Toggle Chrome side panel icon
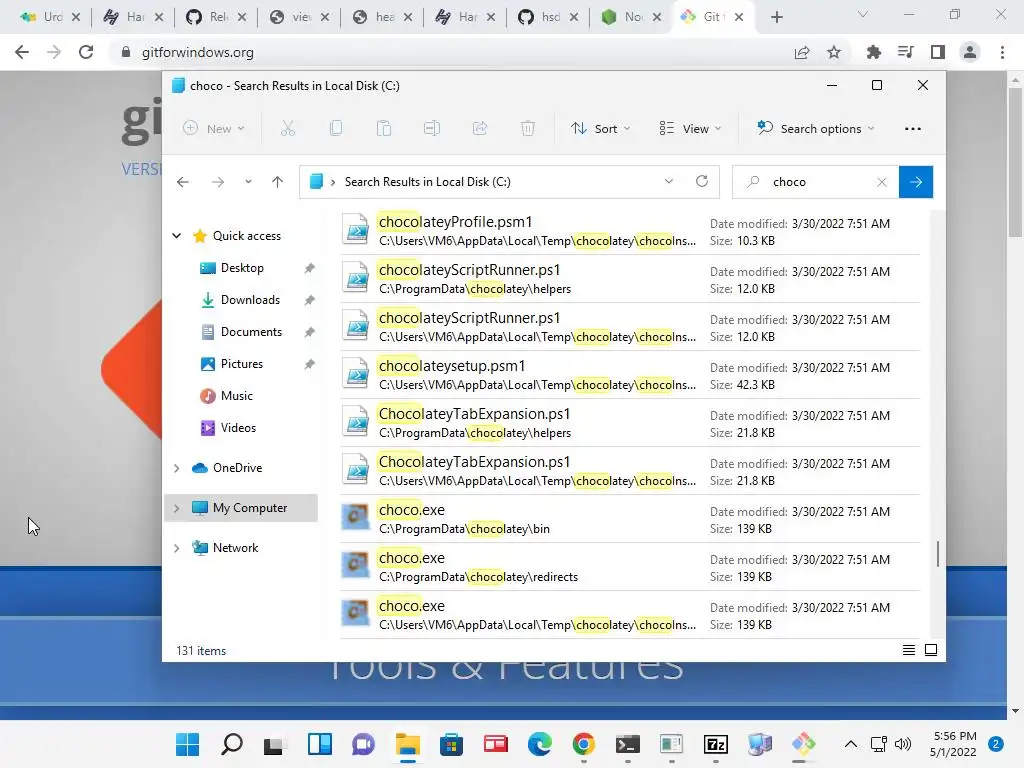 coord(938,52)
